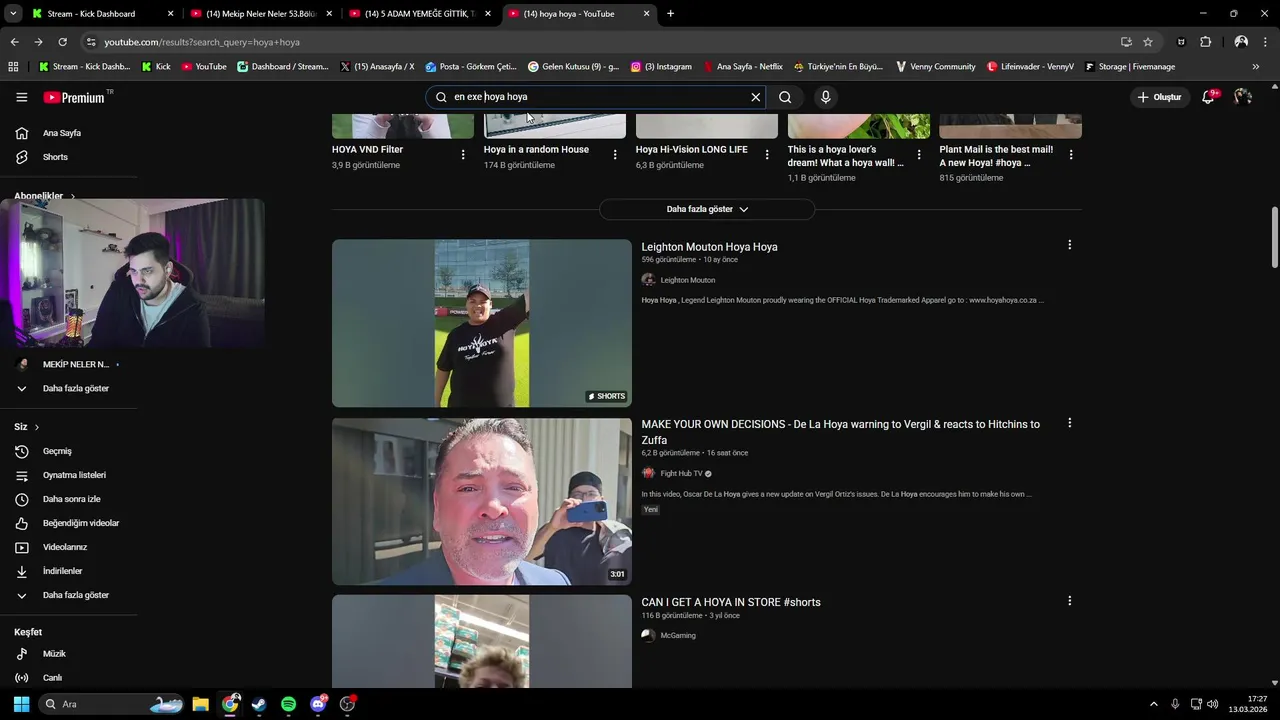Open Leighton Mouton Hoya Hoya video title
The width and height of the screenshot is (1280, 720).
[x=709, y=247]
